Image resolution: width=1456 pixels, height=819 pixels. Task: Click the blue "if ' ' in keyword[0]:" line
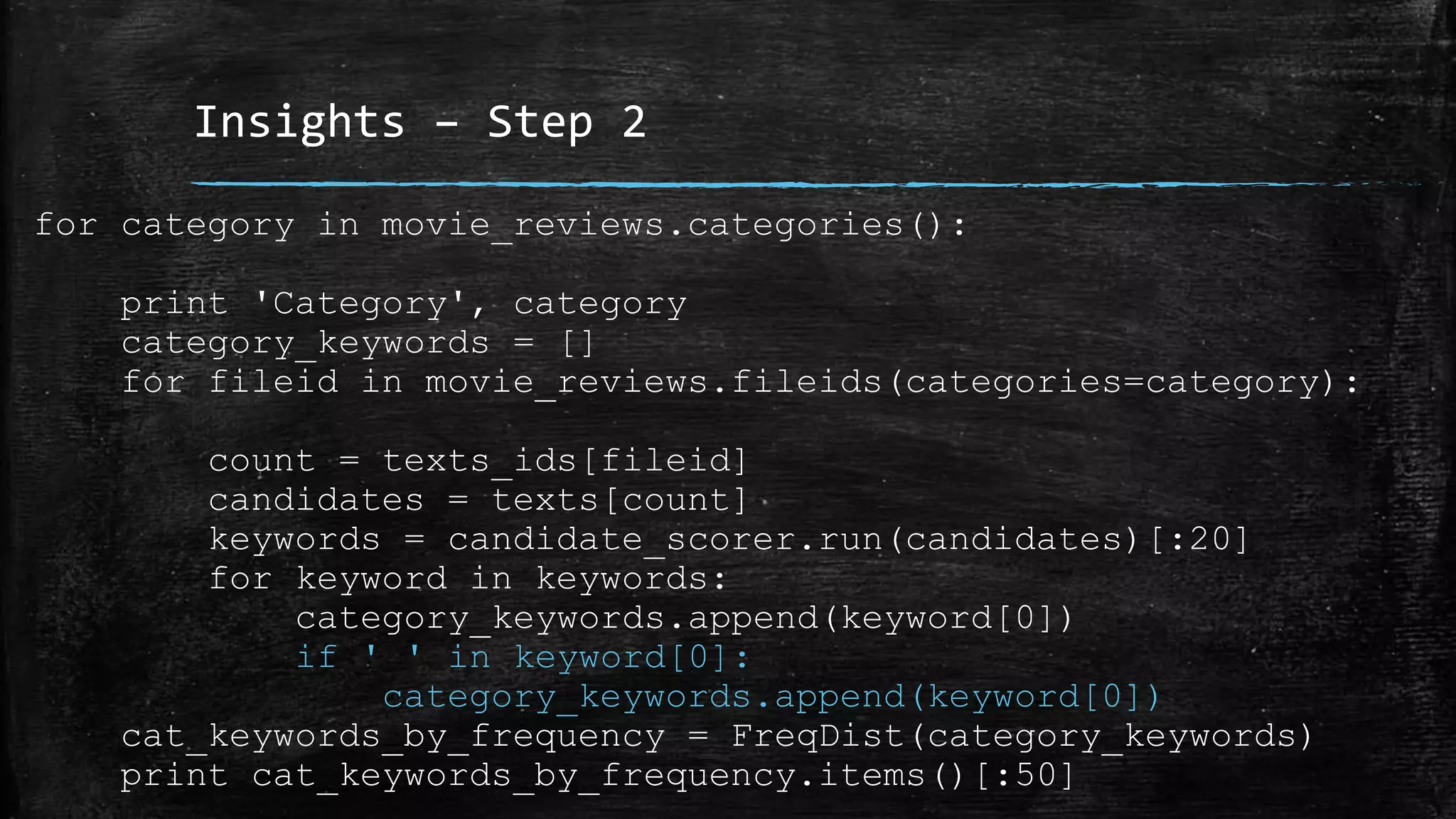523,658
